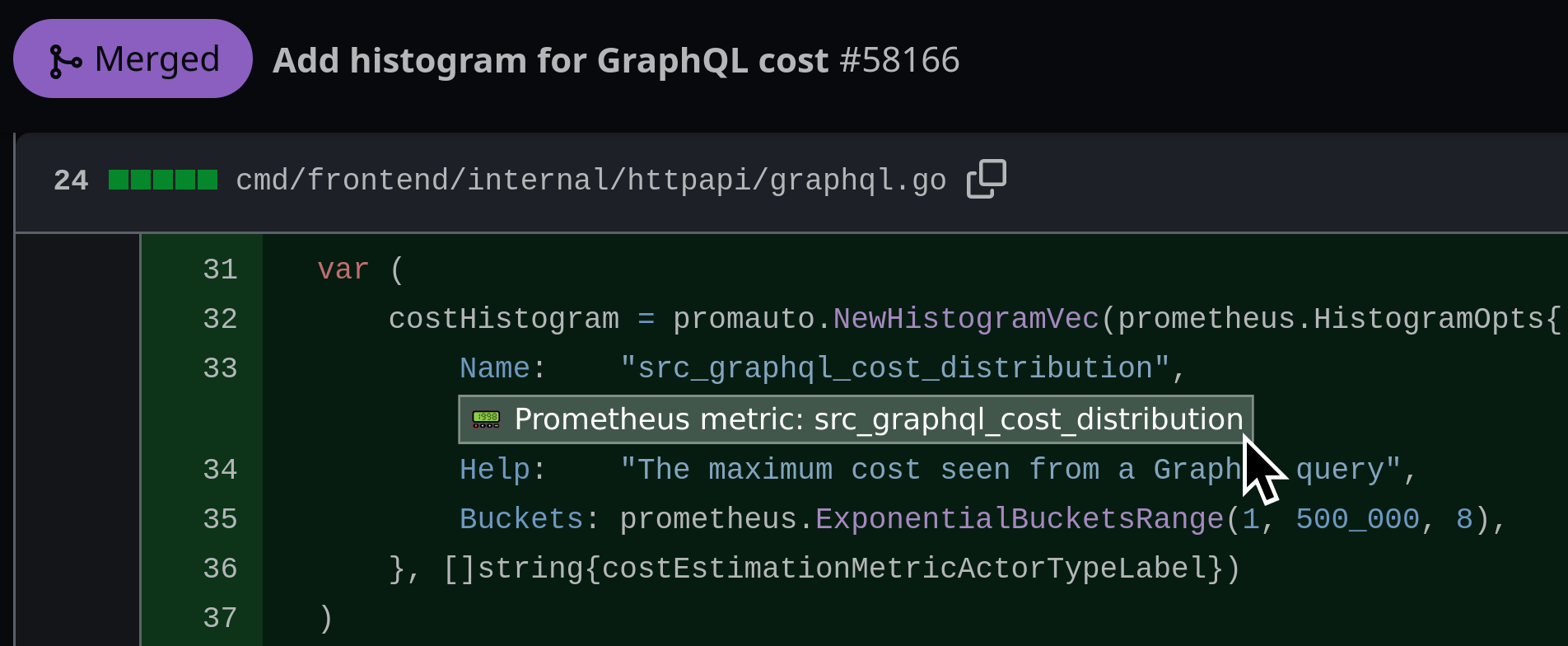
Task: Click the Merged status badge
Action: pyautogui.click(x=133, y=59)
